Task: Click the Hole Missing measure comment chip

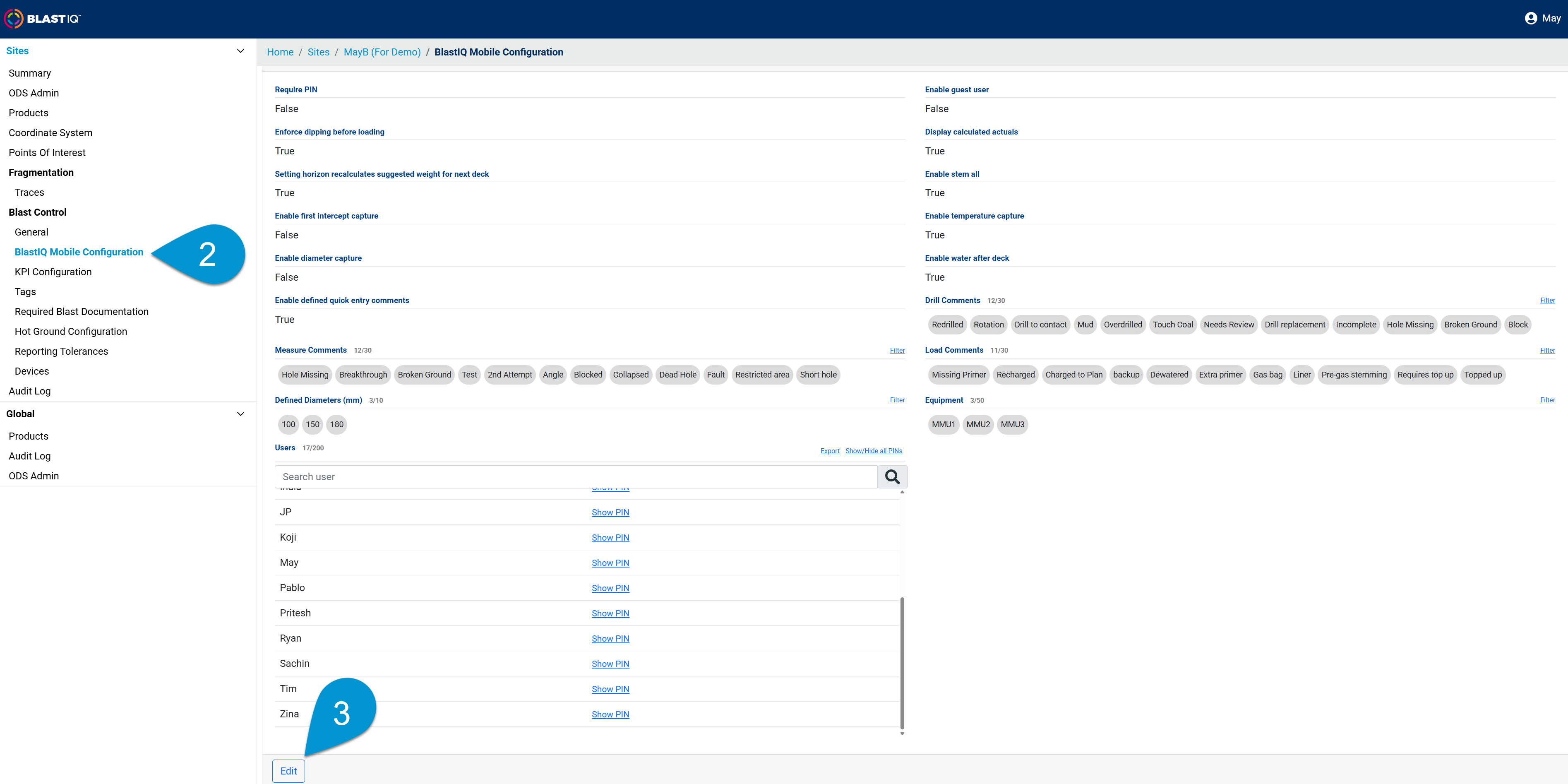Action: (x=305, y=375)
